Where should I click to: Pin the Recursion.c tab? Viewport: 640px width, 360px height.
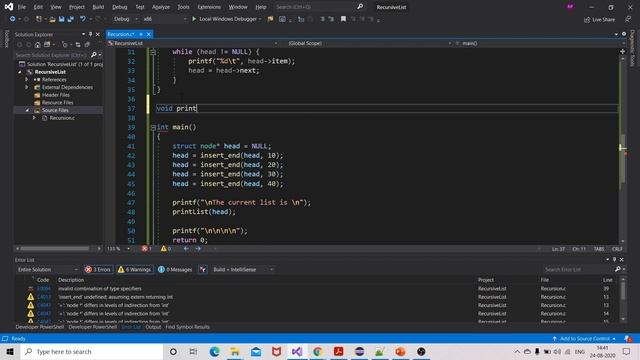(141, 34)
